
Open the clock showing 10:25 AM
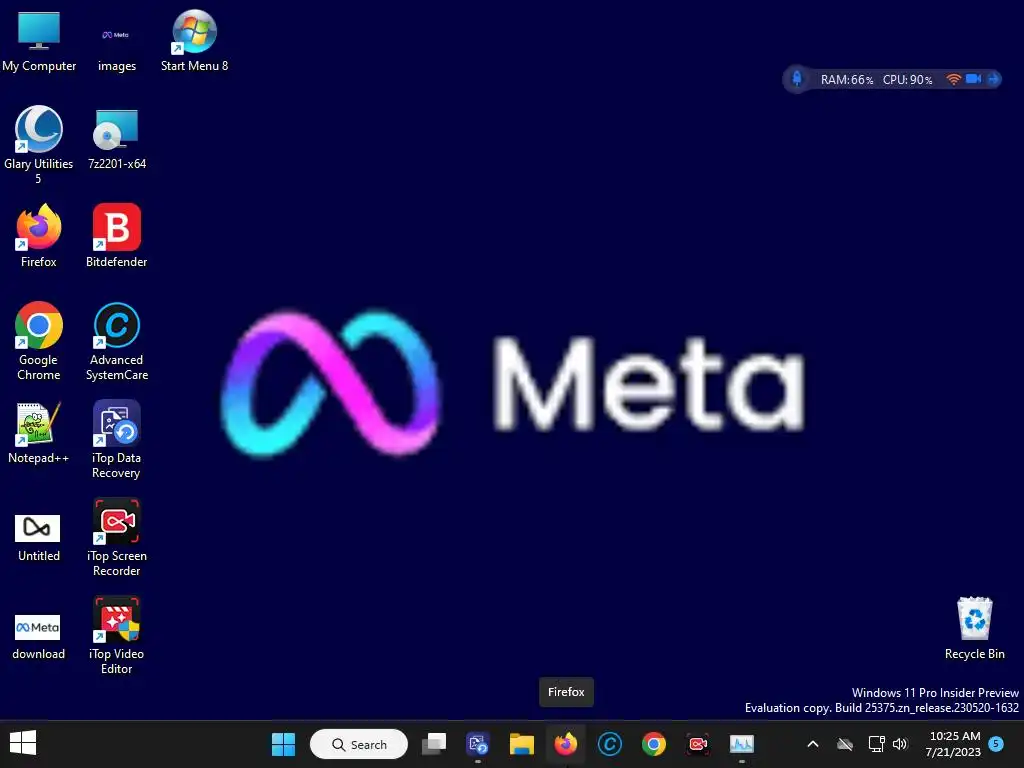(953, 744)
